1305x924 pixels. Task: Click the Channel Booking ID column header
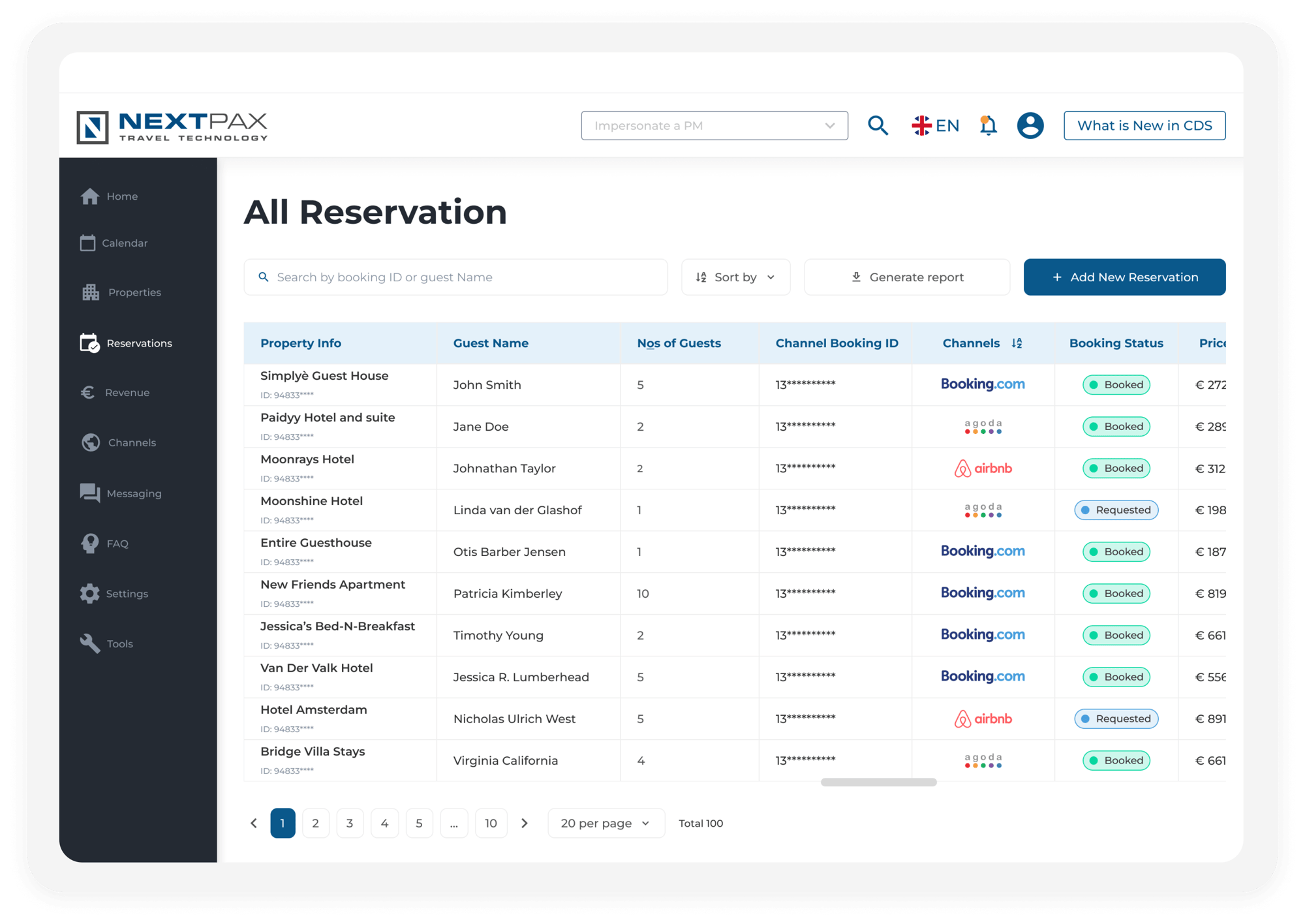(837, 343)
